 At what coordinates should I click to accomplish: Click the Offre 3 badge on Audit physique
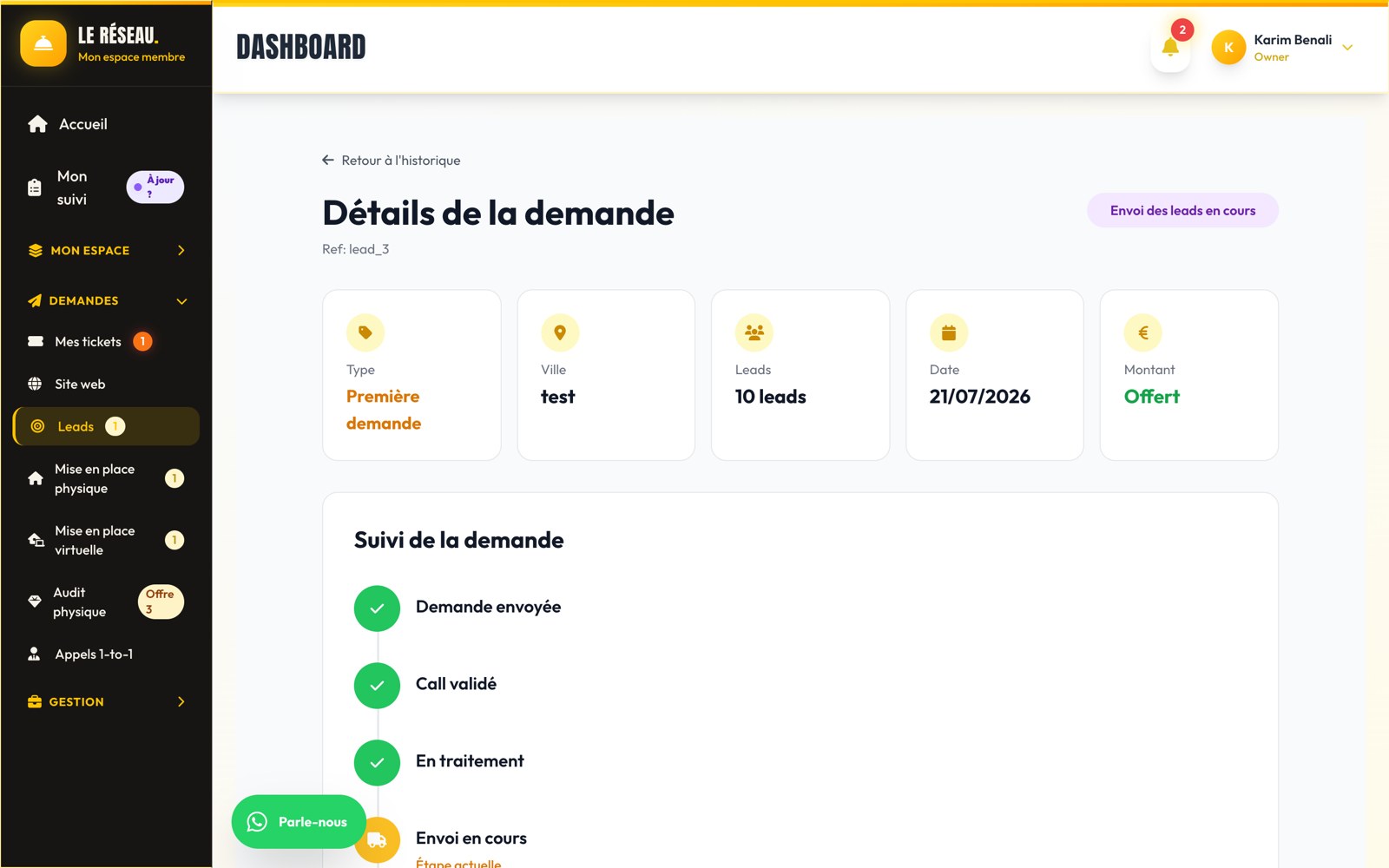click(161, 602)
